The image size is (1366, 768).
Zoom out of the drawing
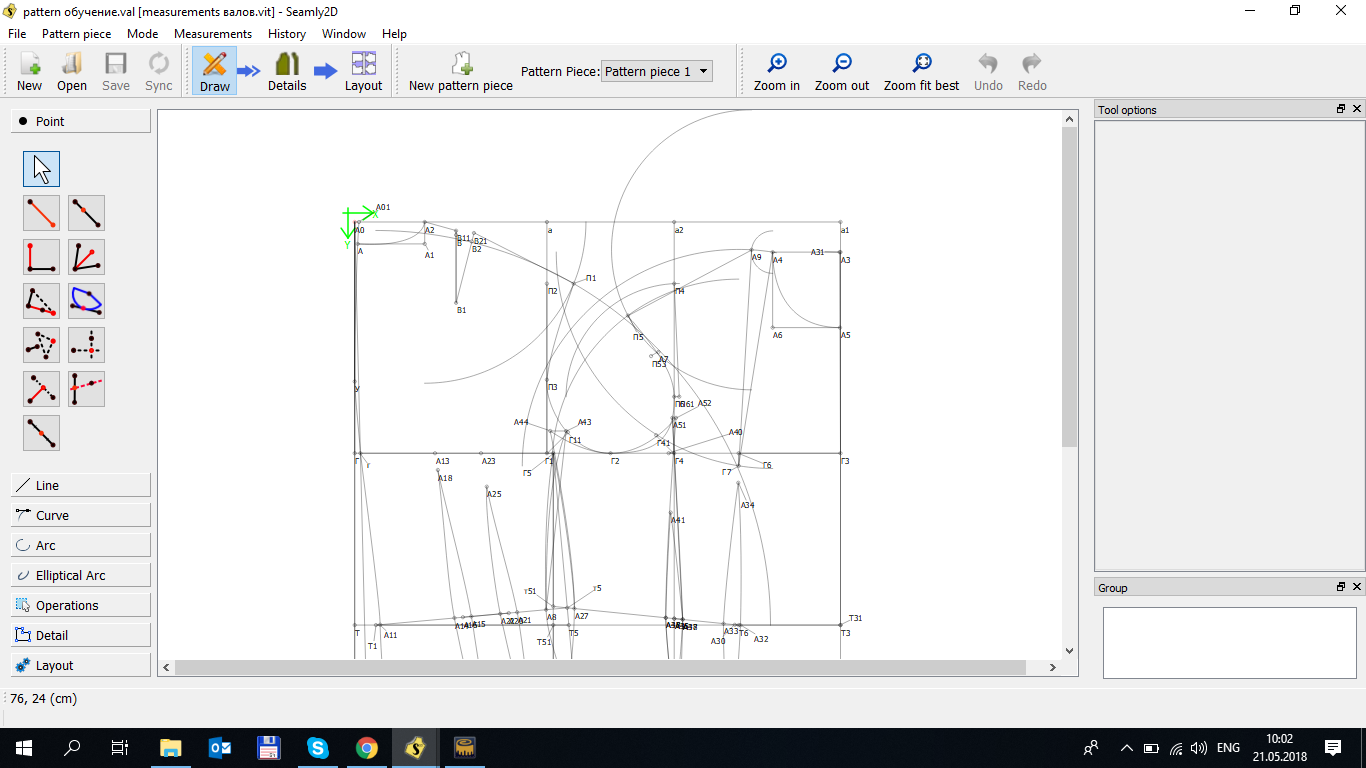pos(842,71)
